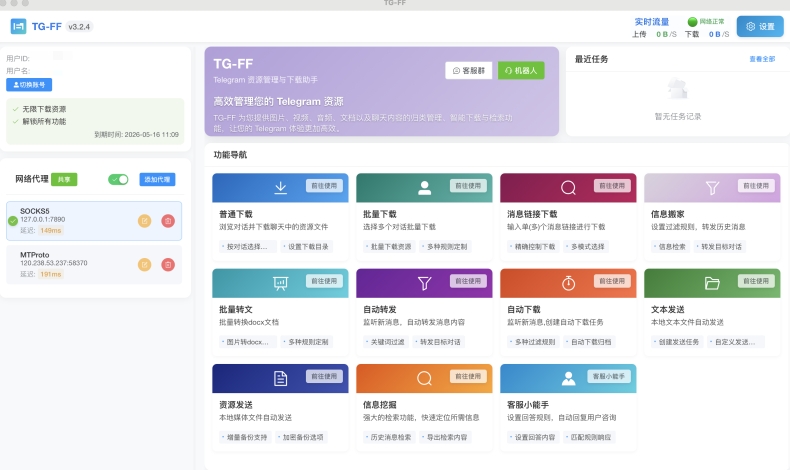
Task: Click the 设置下载目录 tag under 普通下载
Action: coord(306,247)
